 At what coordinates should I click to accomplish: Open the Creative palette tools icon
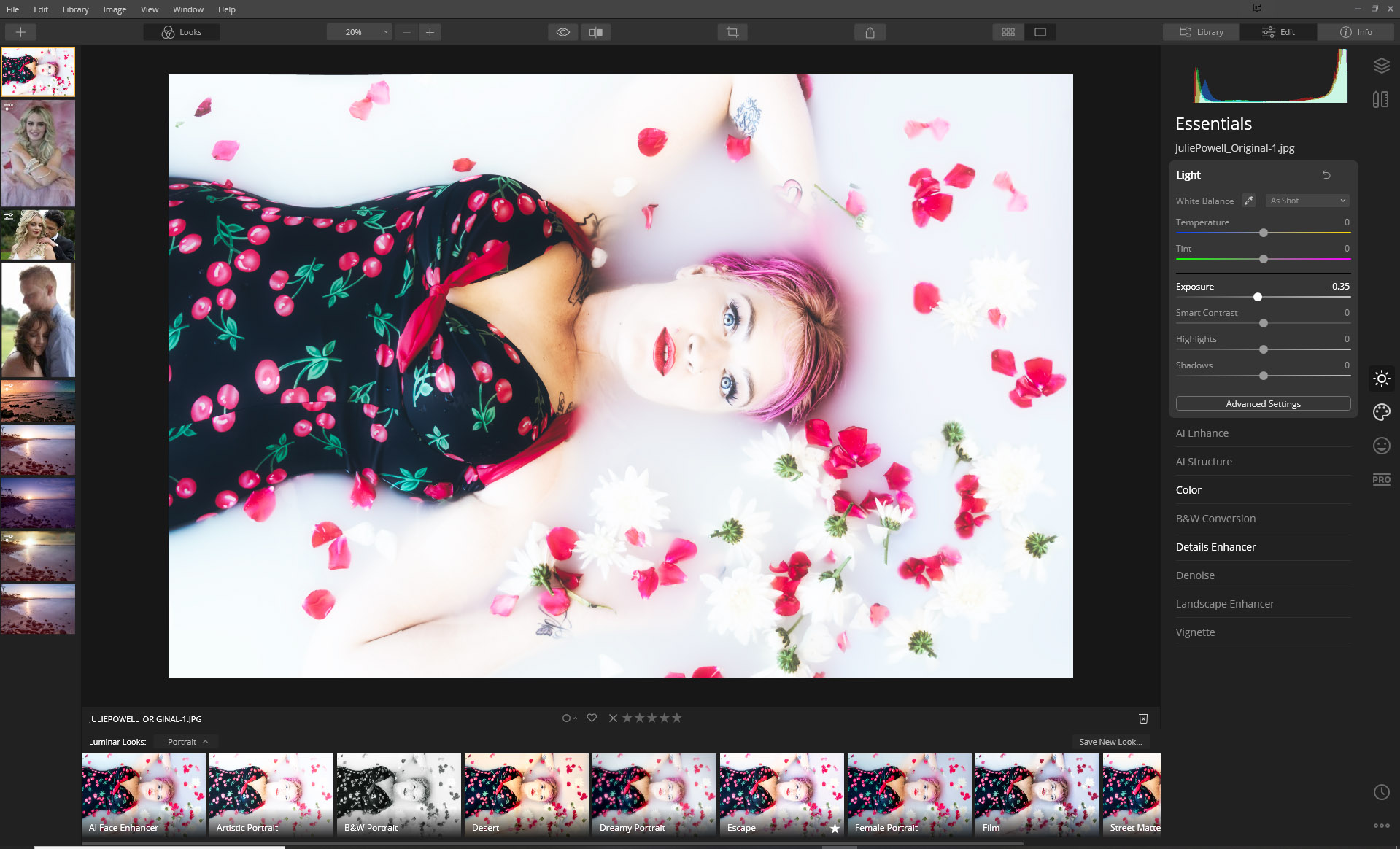[1381, 412]
